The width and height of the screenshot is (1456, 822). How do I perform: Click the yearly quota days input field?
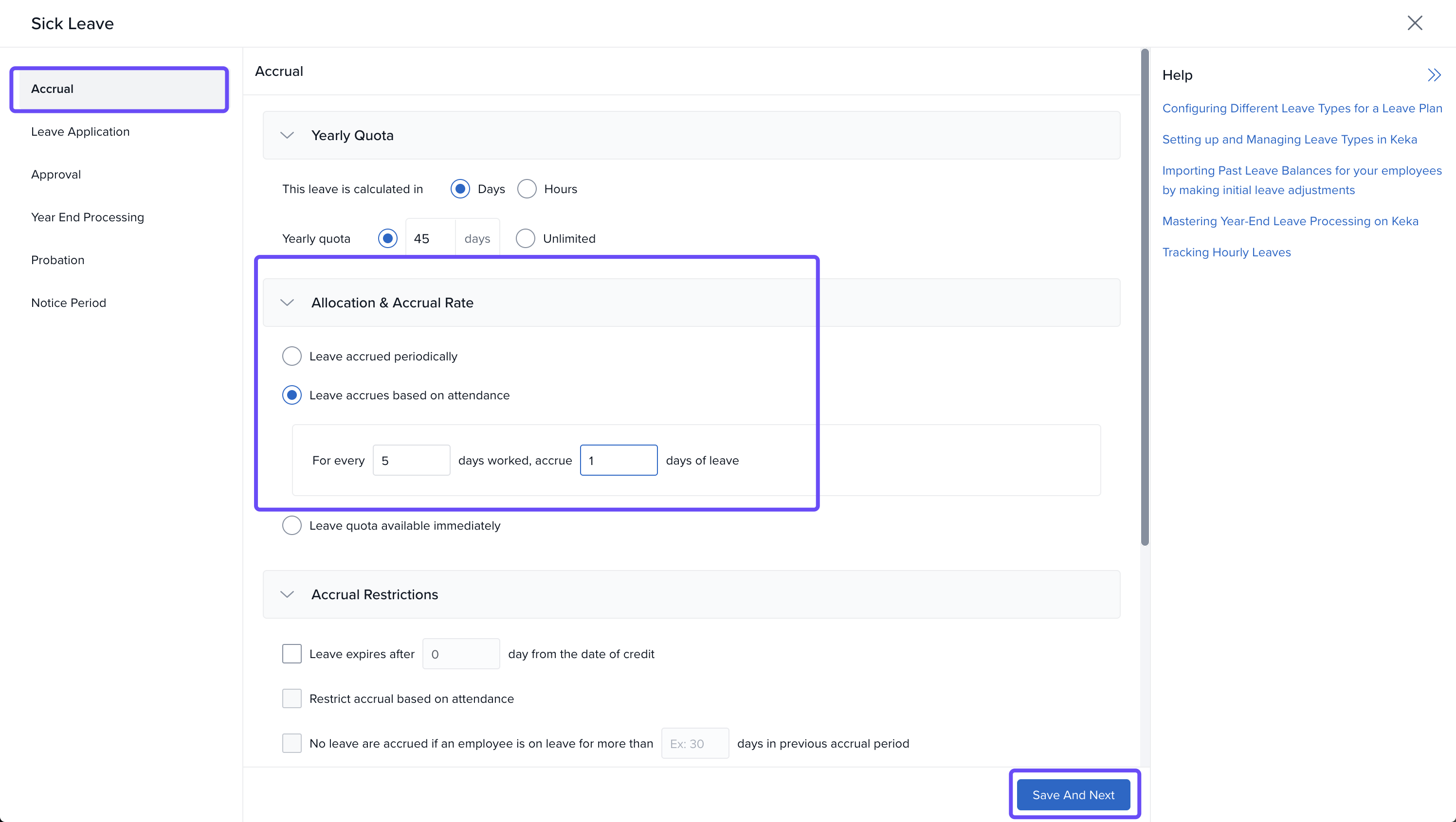point(430,238)
